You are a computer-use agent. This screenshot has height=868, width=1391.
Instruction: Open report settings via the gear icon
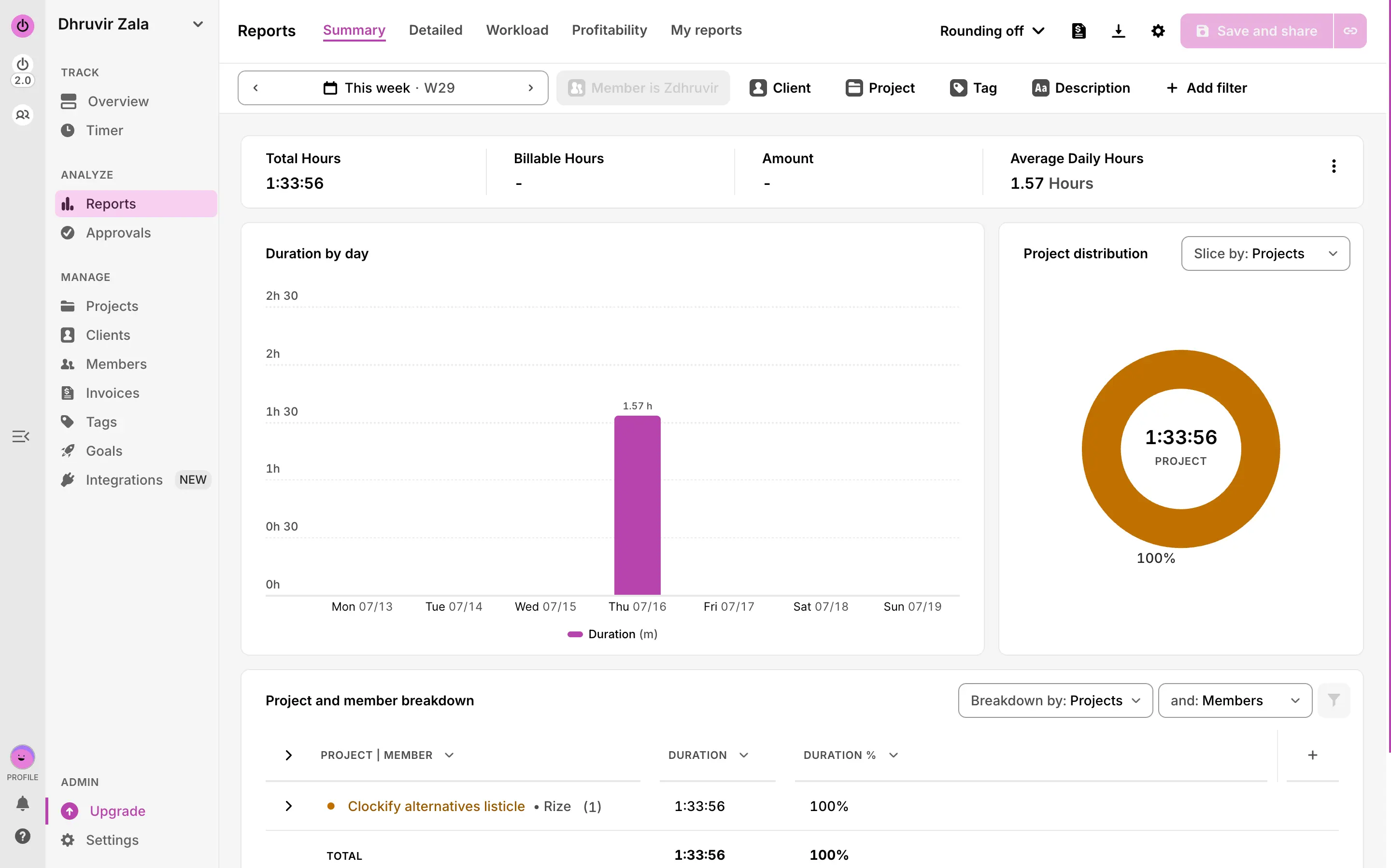1158,31
